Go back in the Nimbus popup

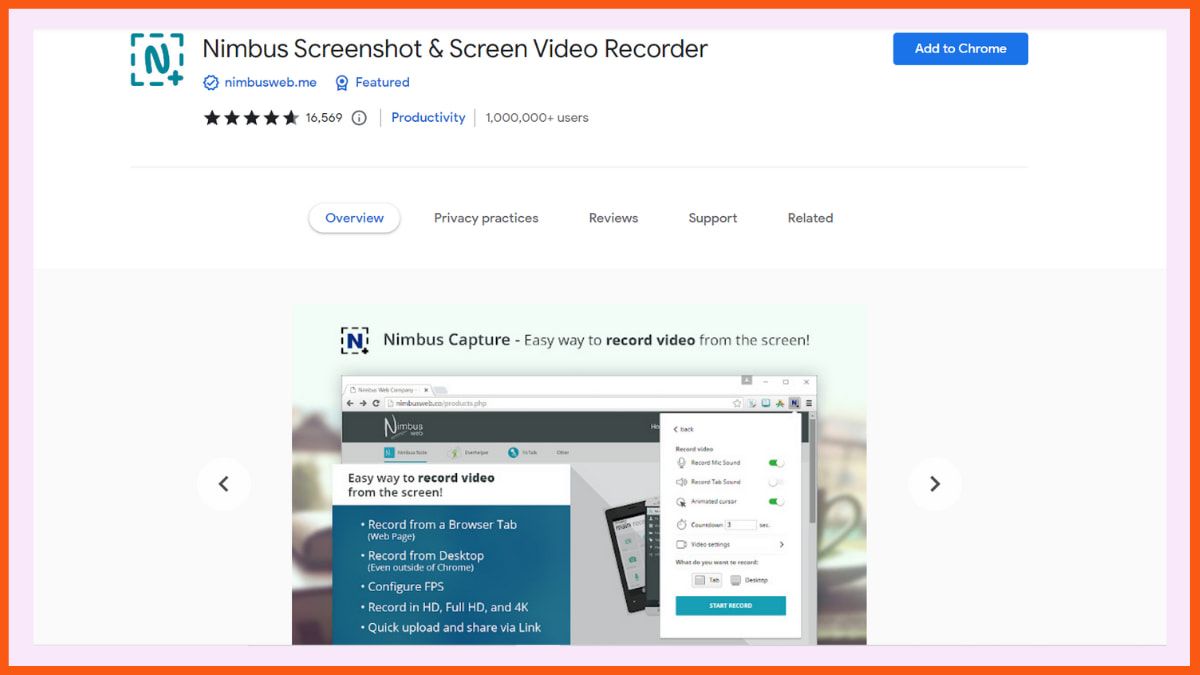click(684, 429)
